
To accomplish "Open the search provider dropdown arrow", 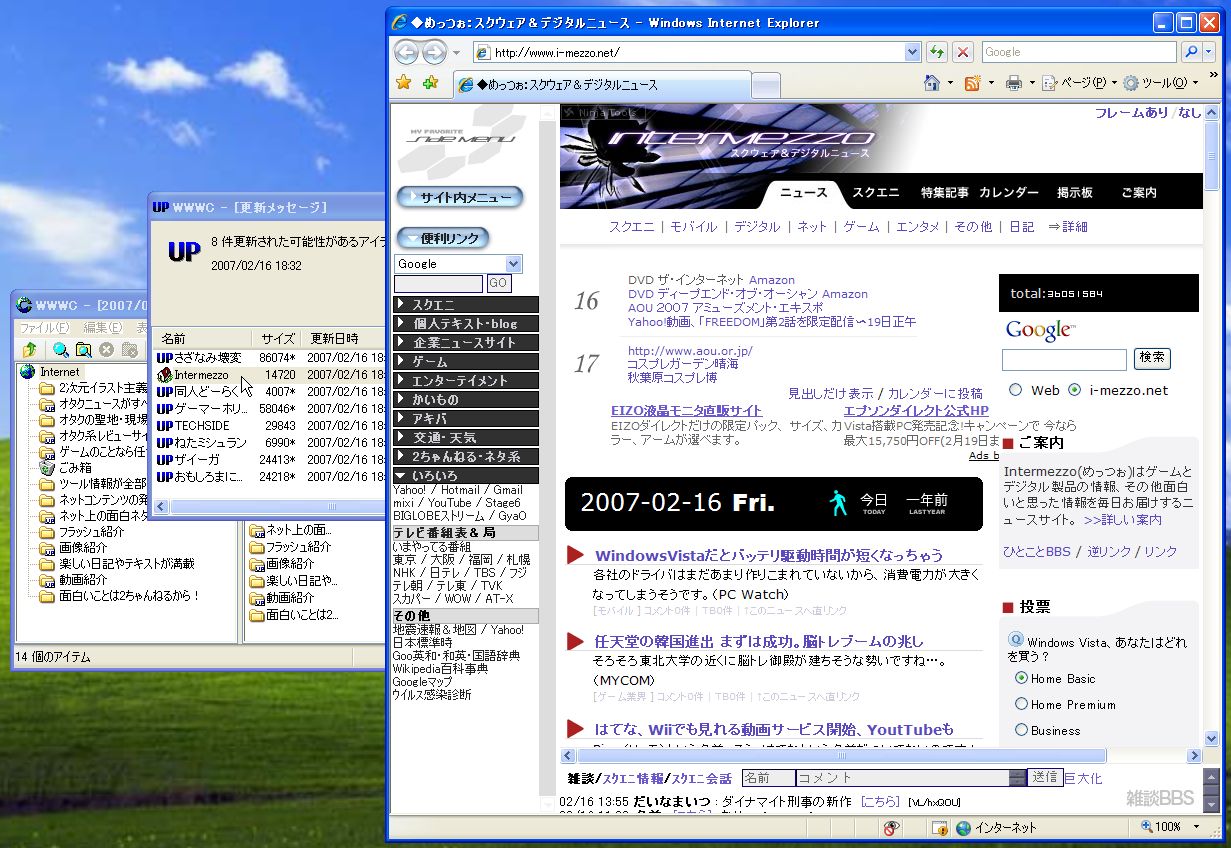I will (x=1210, y=52).
